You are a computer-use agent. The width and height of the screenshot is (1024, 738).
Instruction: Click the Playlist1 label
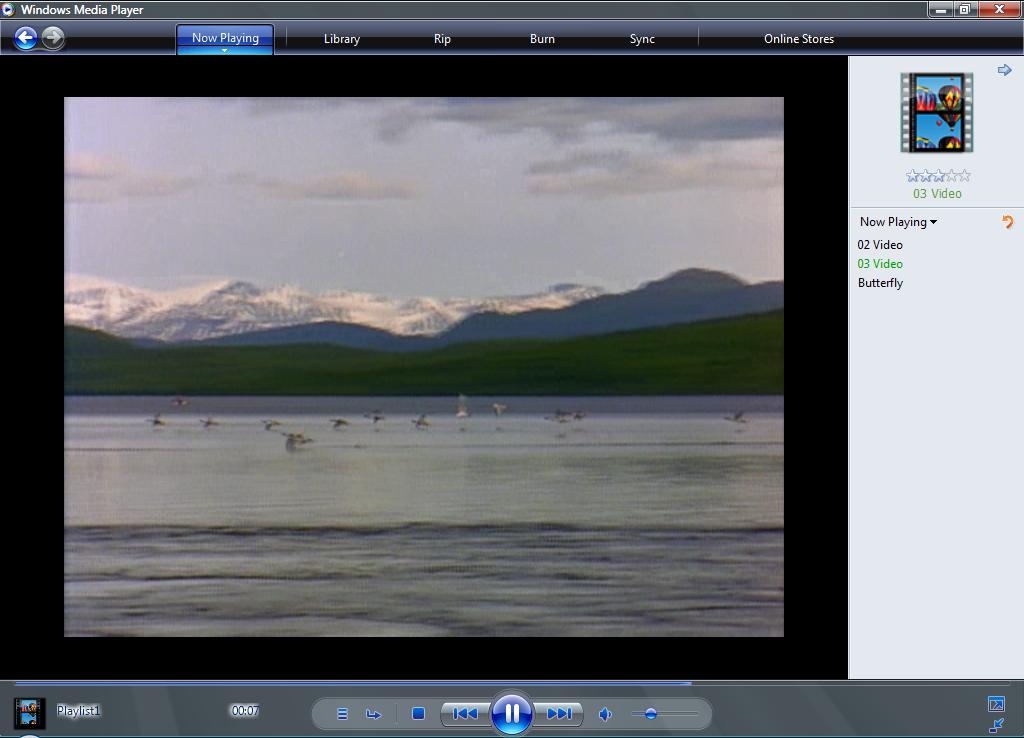pos(78,711)
